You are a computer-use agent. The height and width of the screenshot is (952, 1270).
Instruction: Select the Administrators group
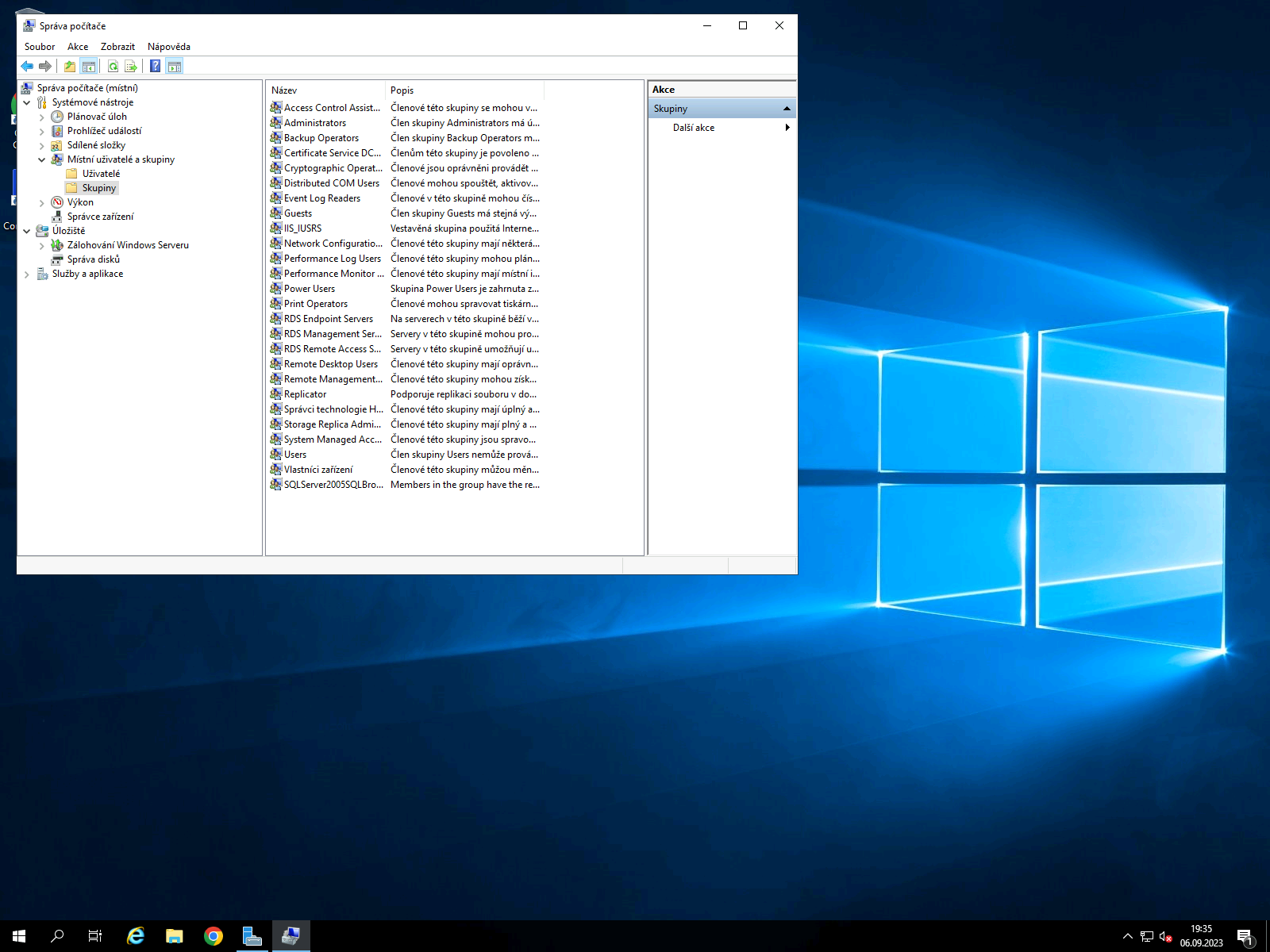coord(314,123)
